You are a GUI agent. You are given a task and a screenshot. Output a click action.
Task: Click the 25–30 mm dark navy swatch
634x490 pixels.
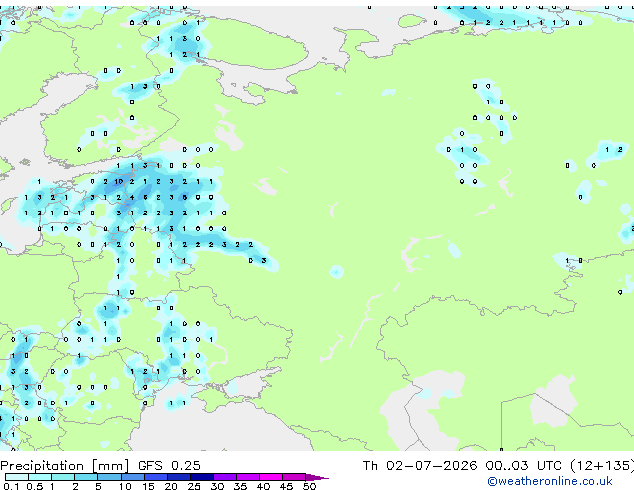click(202, 477)
